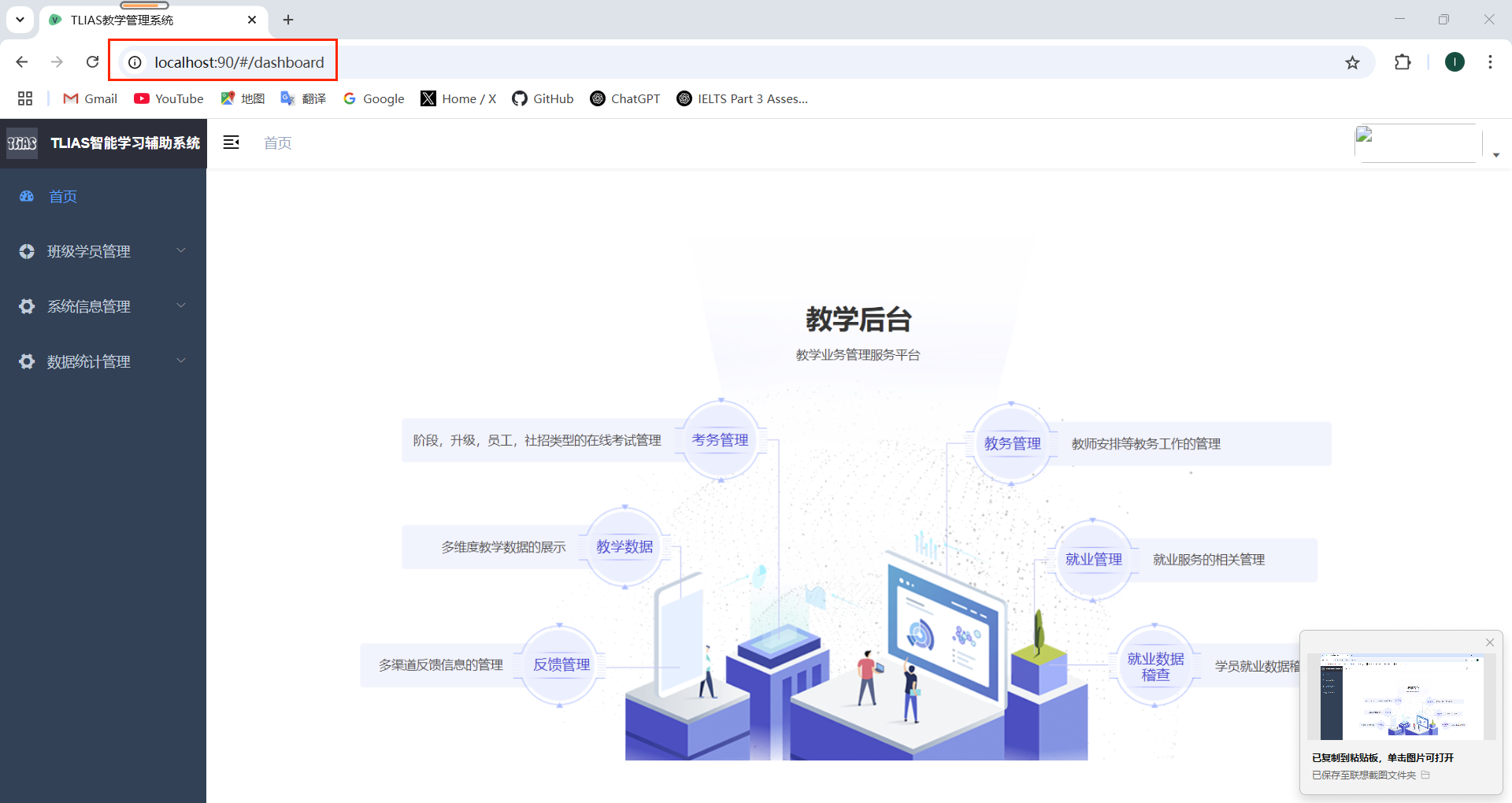1512x803 pixels.
Task: Click the chevron next to 班级学员管理
Action: [x=181, y=250]
